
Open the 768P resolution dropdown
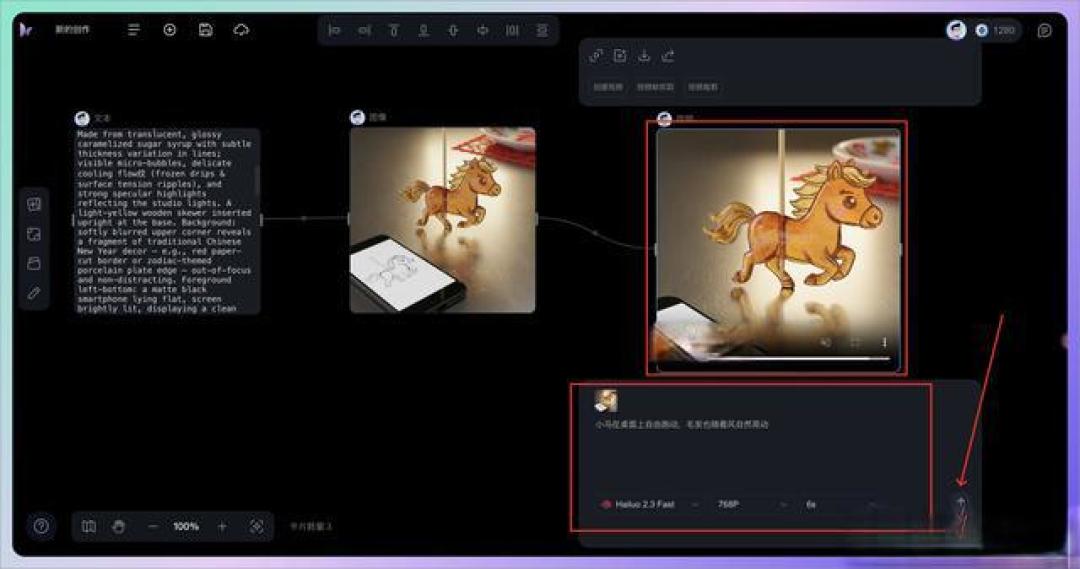pyautogui.click(x=751, y=504)
